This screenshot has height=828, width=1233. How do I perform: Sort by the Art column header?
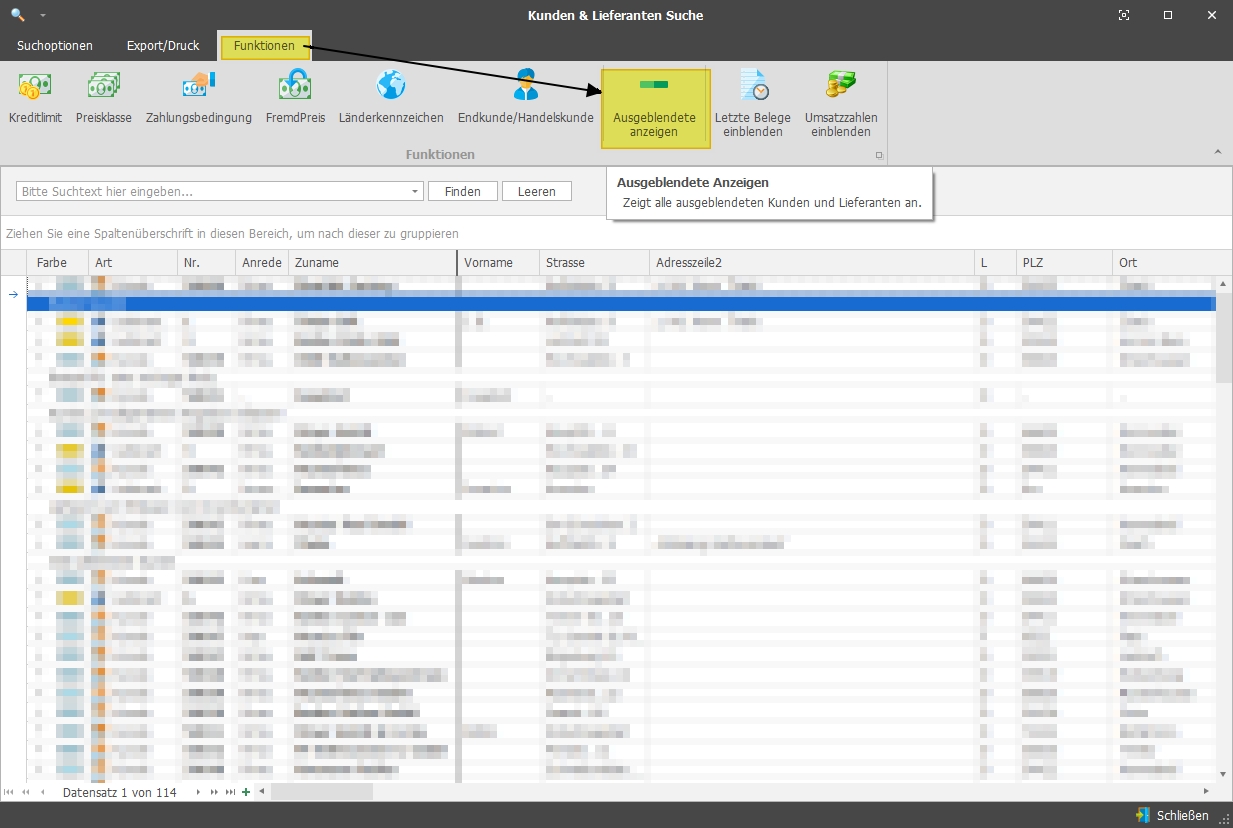coord(133,262)
